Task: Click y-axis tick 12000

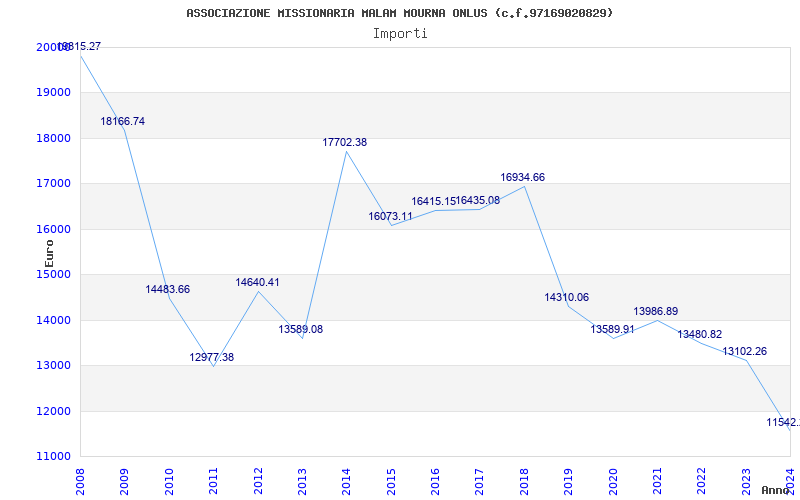Action: 53,411
